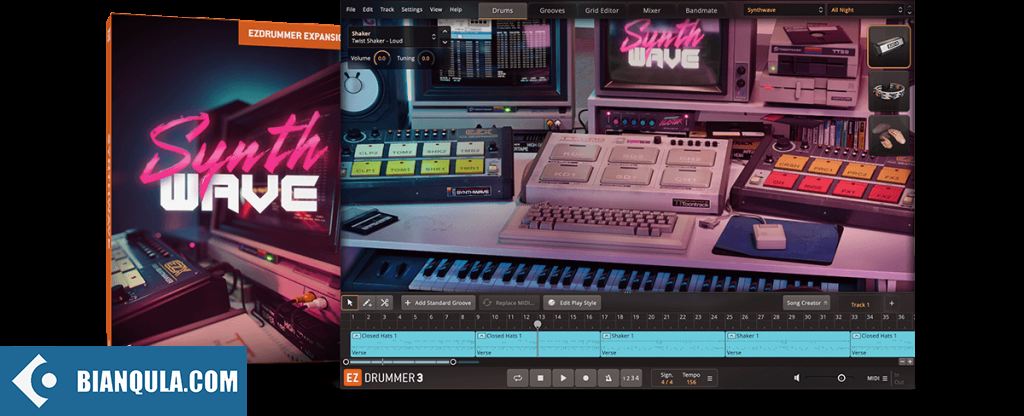The image size is (1024, 416).
Task: Open the Track menu
Action: coord(387,10)
